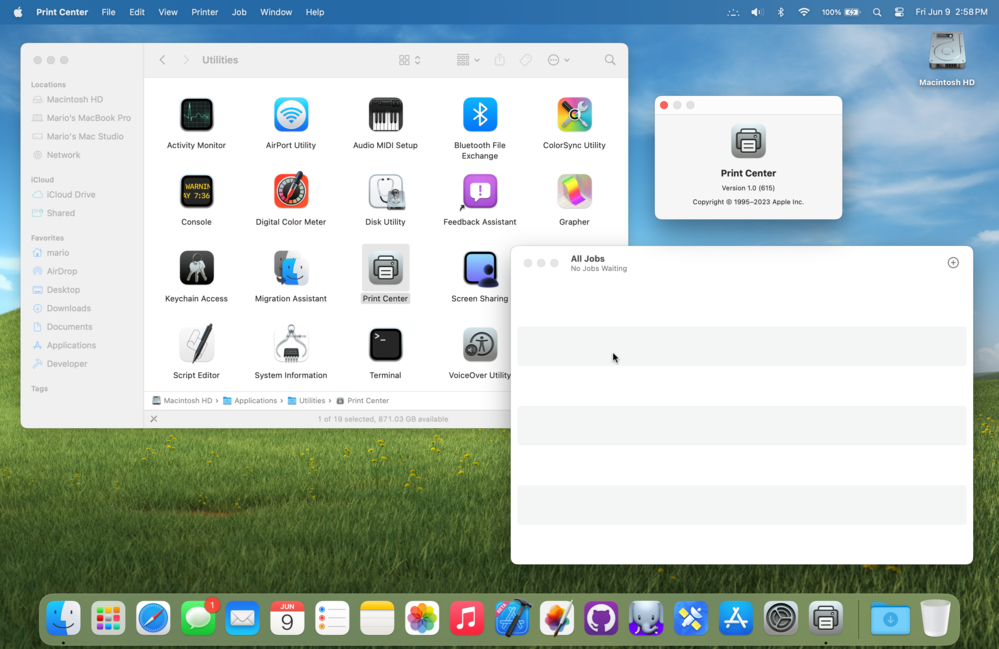Select ColorSync Utility icon

pos(574,115)
